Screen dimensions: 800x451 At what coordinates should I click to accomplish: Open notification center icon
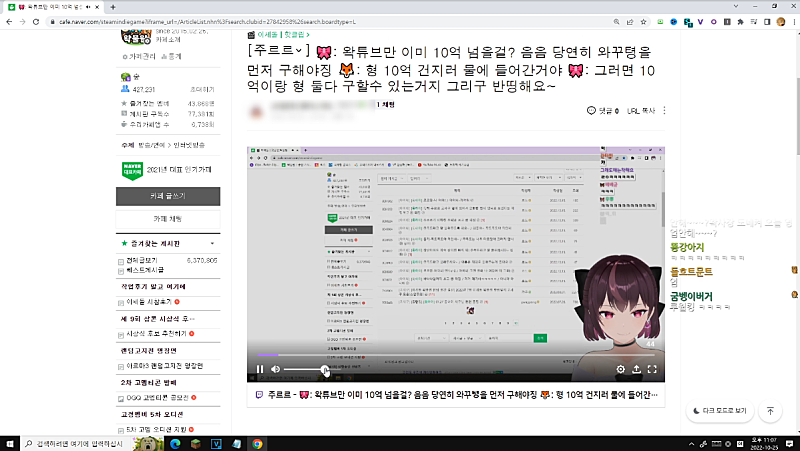click(x=789, y=443)
